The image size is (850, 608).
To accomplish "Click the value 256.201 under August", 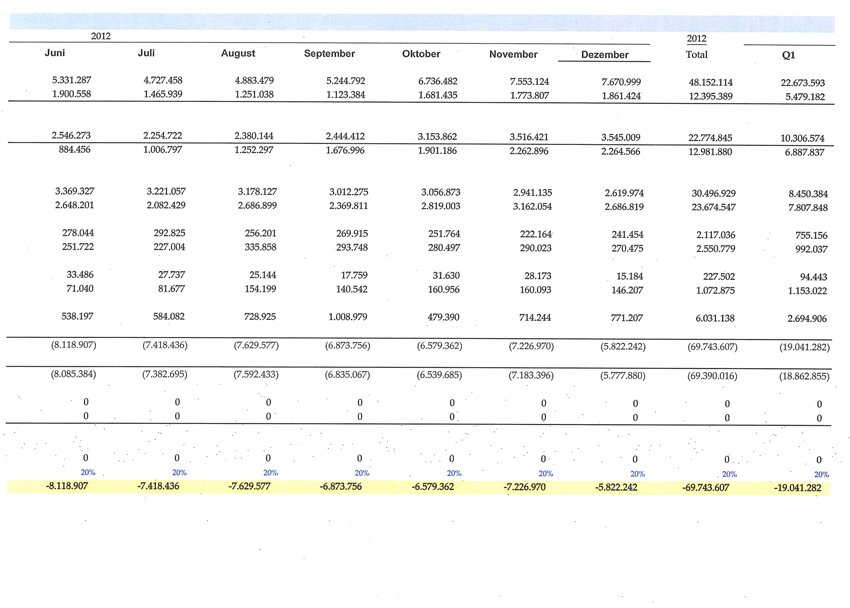I will pyautogui.click(x=261, y=234).
